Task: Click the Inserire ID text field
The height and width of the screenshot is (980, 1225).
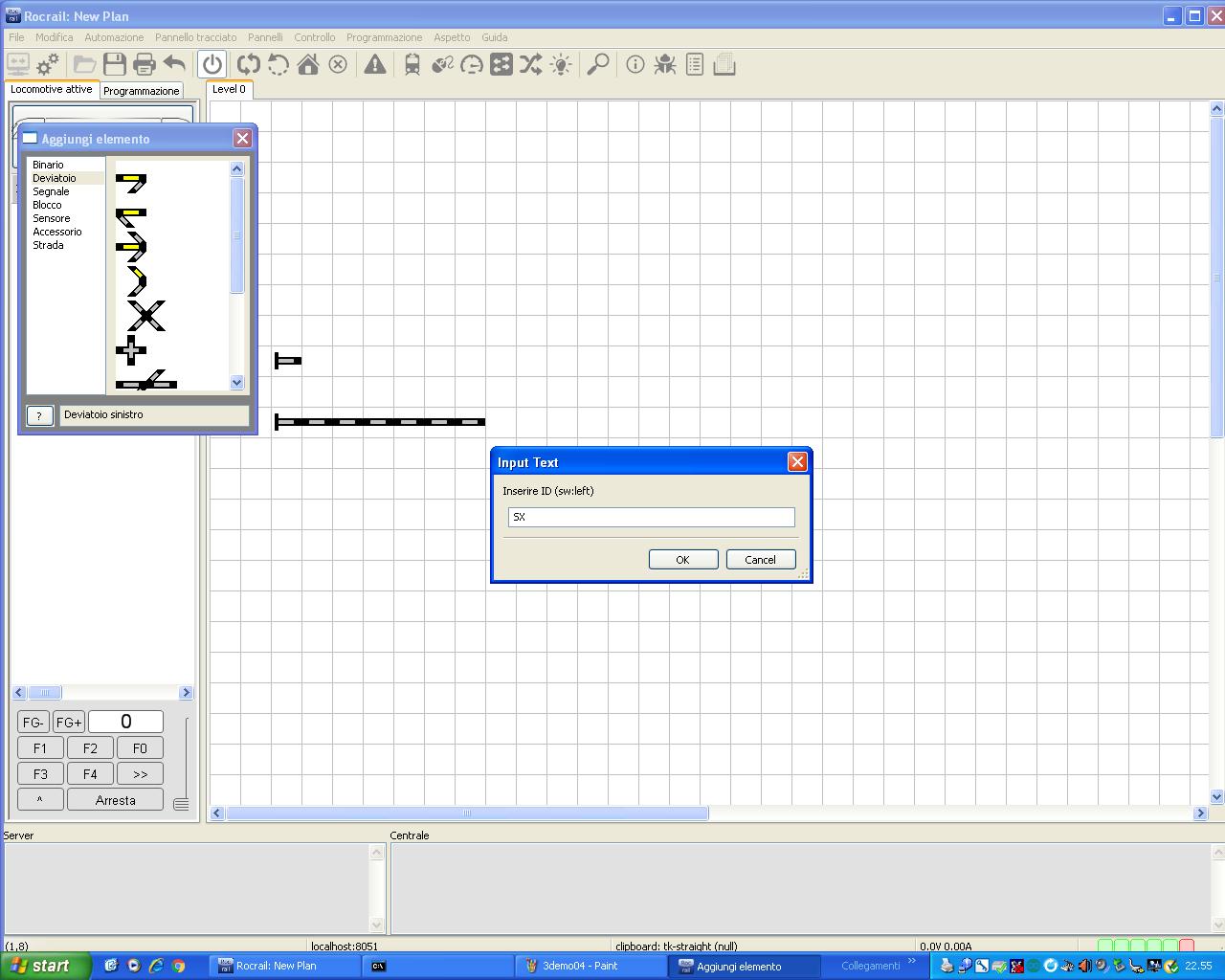Action: tap(651, 517)
